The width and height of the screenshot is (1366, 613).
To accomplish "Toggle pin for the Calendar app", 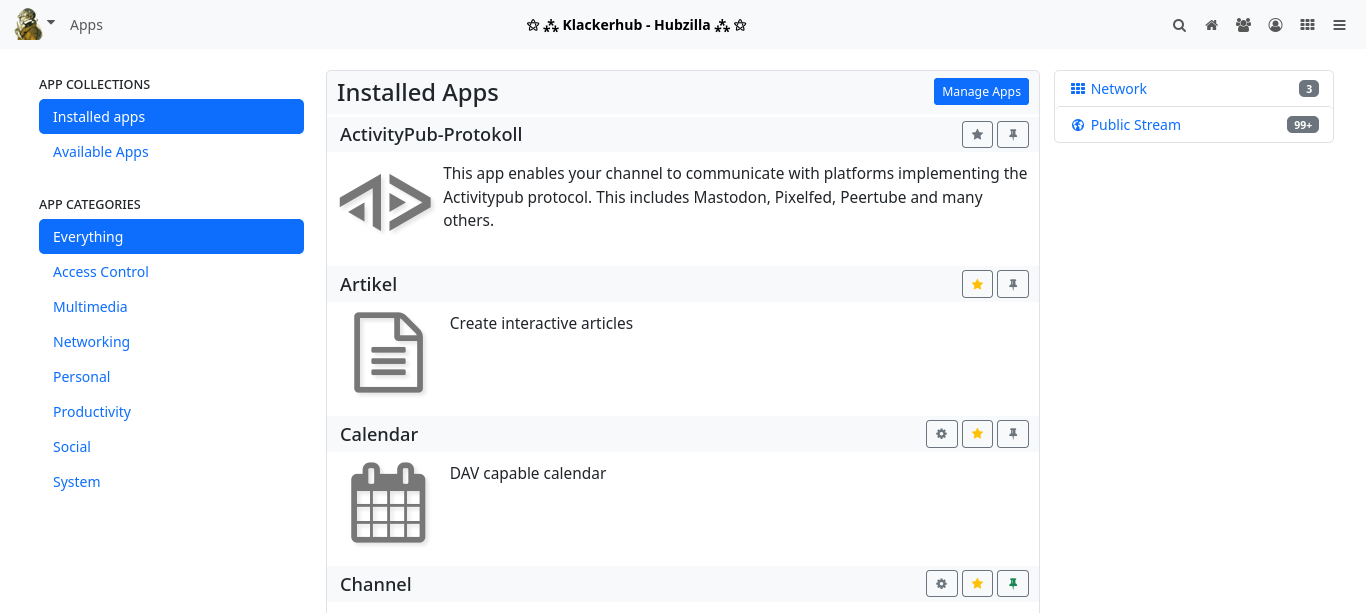I will coord(1013,434).
